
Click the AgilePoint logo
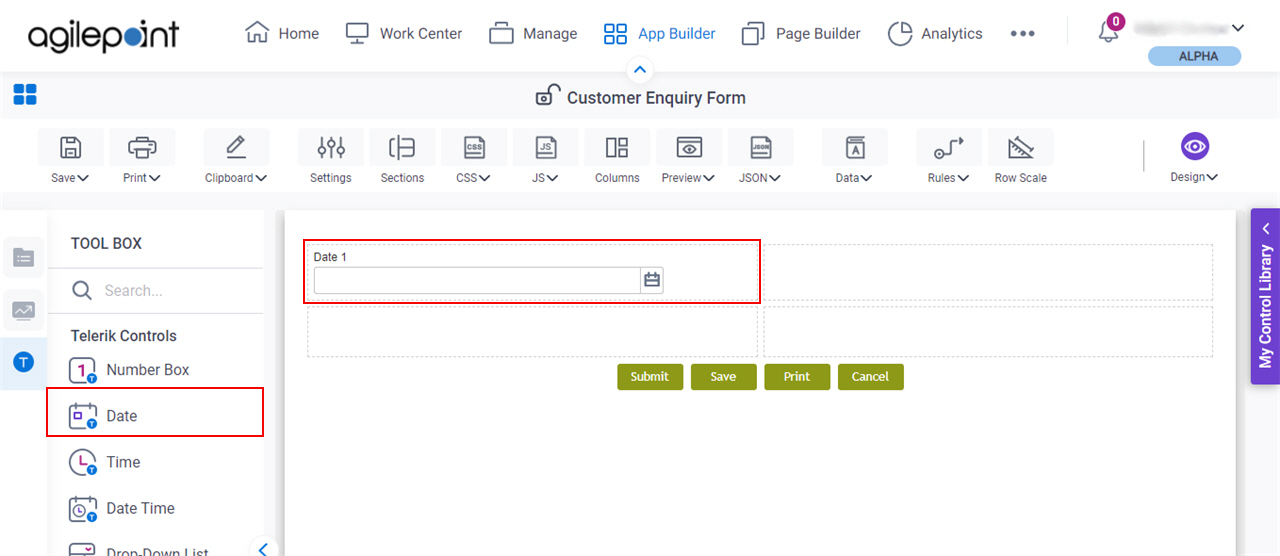point(103,35)
